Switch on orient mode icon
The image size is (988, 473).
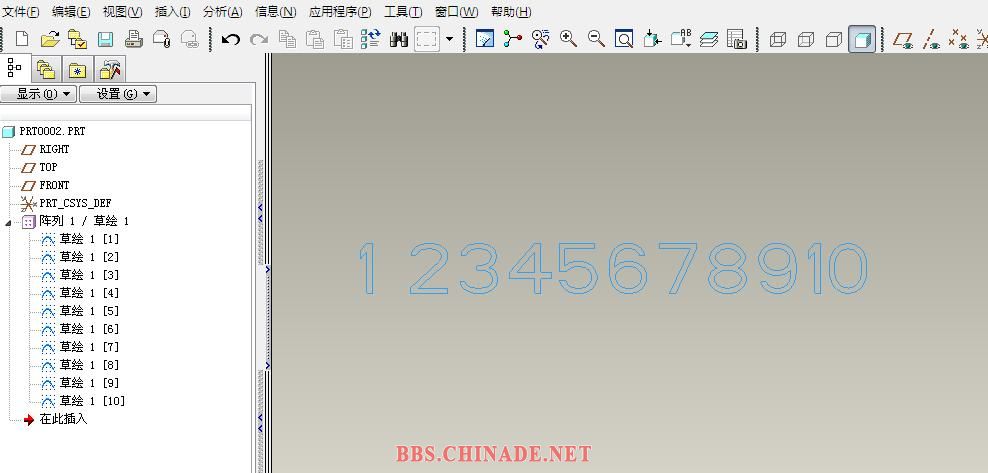click(541, 40)
